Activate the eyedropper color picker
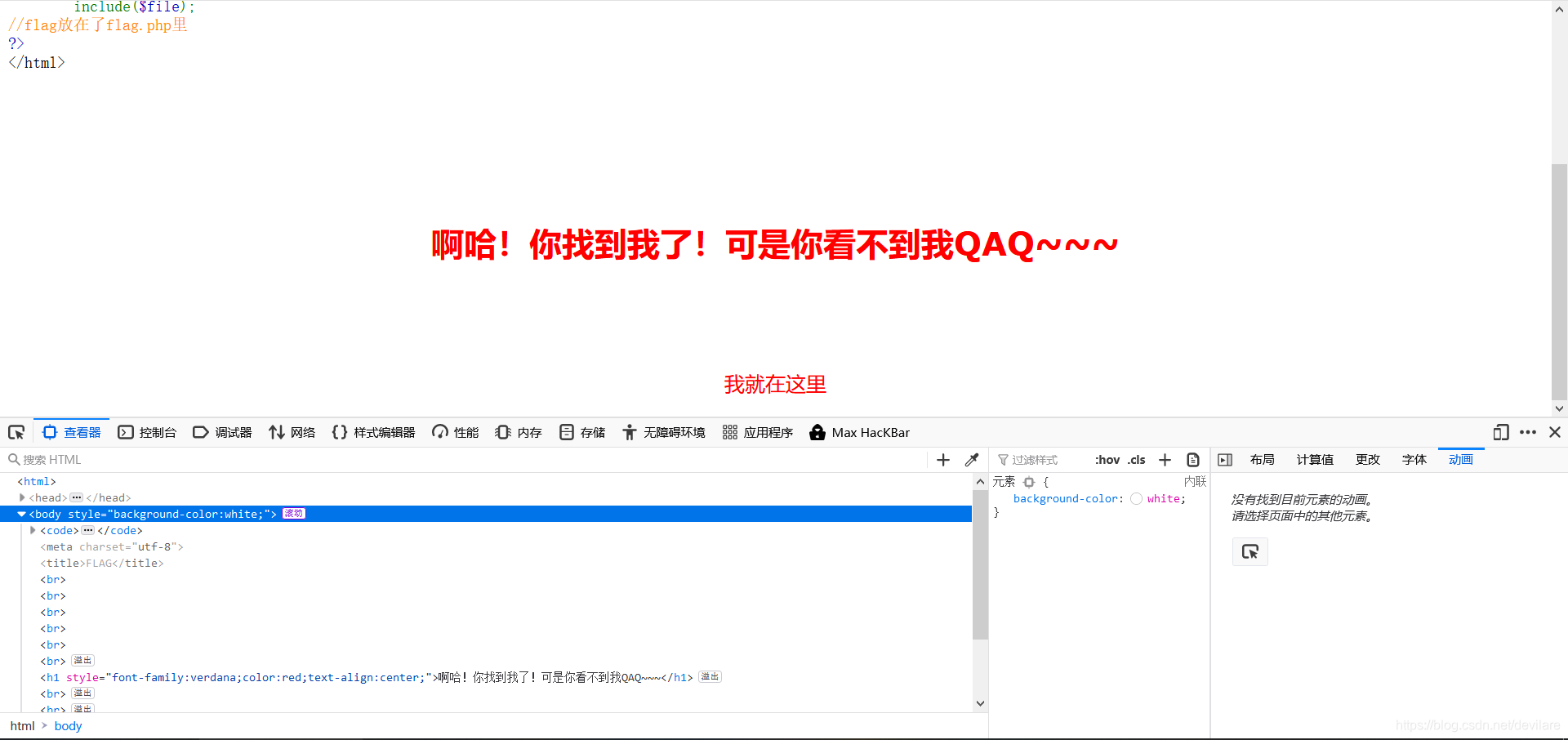 tap(971, 459)
